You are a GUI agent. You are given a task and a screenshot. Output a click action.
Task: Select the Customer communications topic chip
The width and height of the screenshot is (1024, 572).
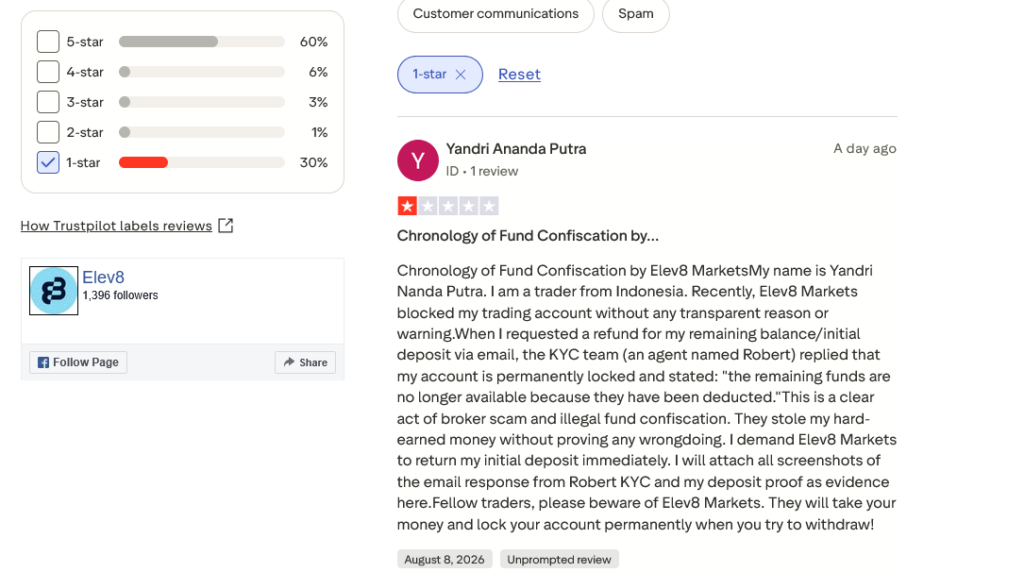pos(496,14)
